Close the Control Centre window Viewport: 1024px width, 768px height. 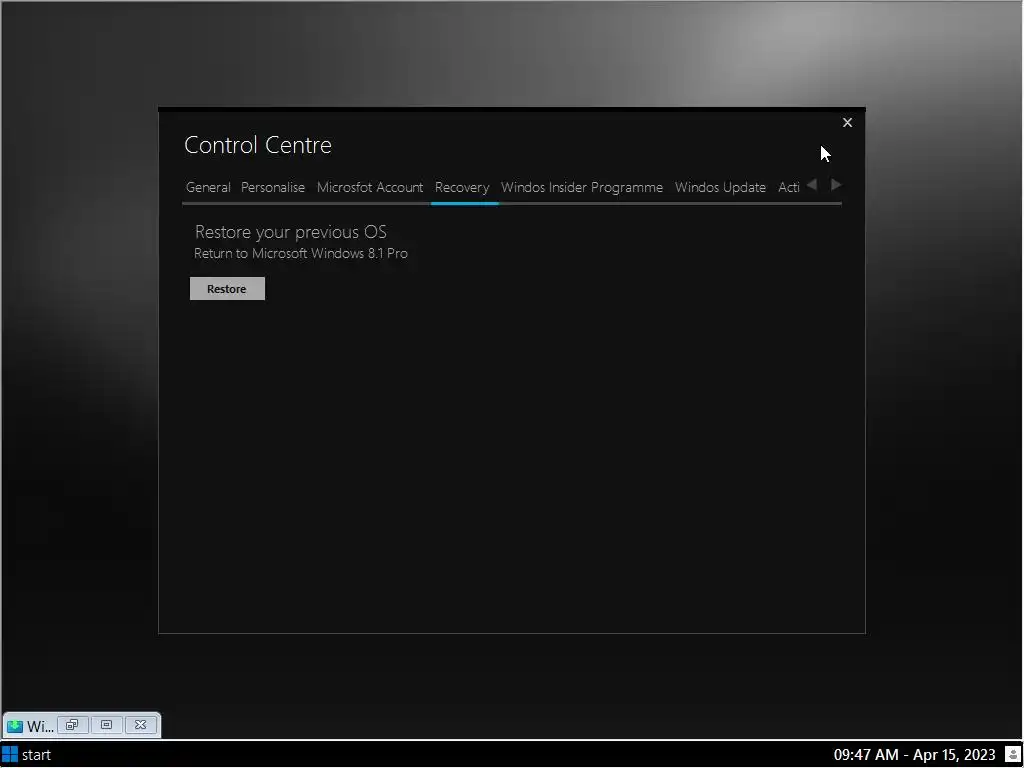point(847,123)
